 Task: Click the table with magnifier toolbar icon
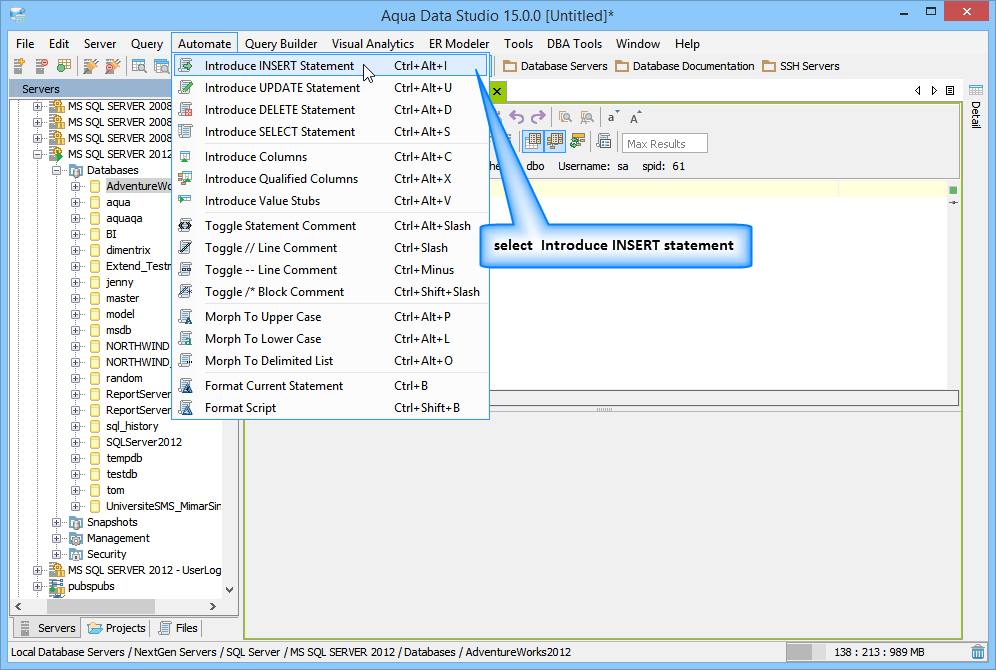[139, 65]
